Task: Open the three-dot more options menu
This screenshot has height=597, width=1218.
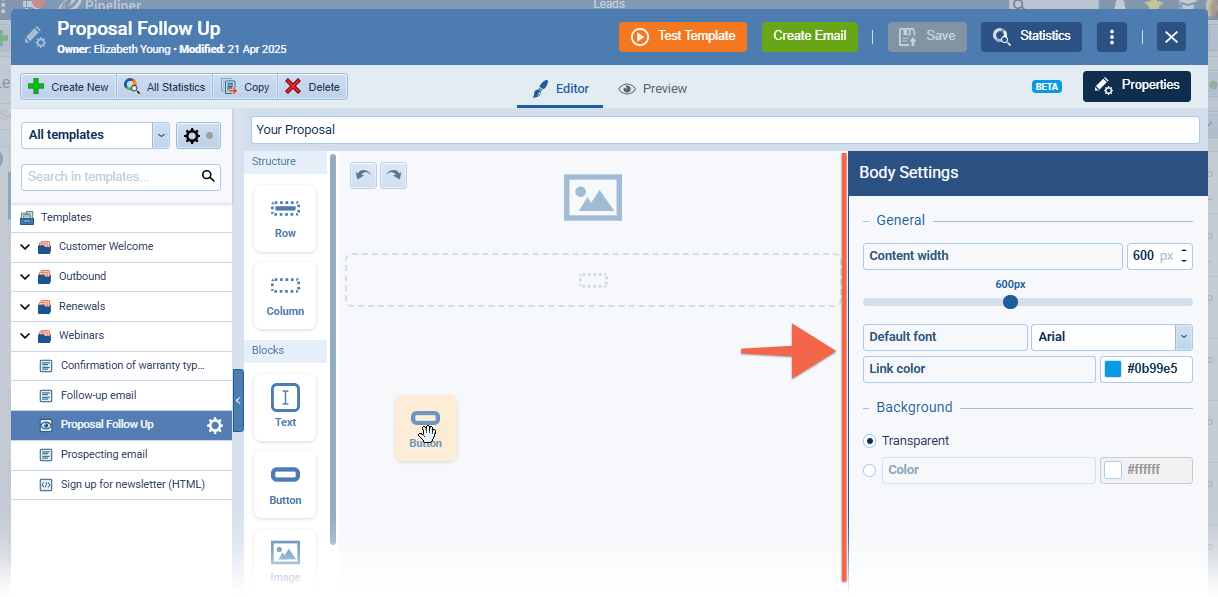Action: pyautogui.click(x=1112, y=37)
